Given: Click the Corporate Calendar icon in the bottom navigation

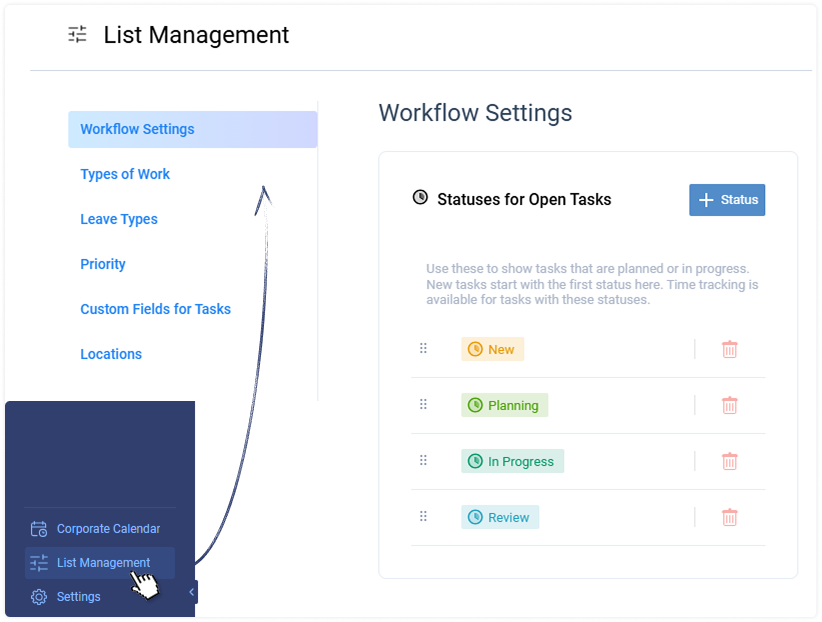Looking at the screenshot, I should pos(39,528).
